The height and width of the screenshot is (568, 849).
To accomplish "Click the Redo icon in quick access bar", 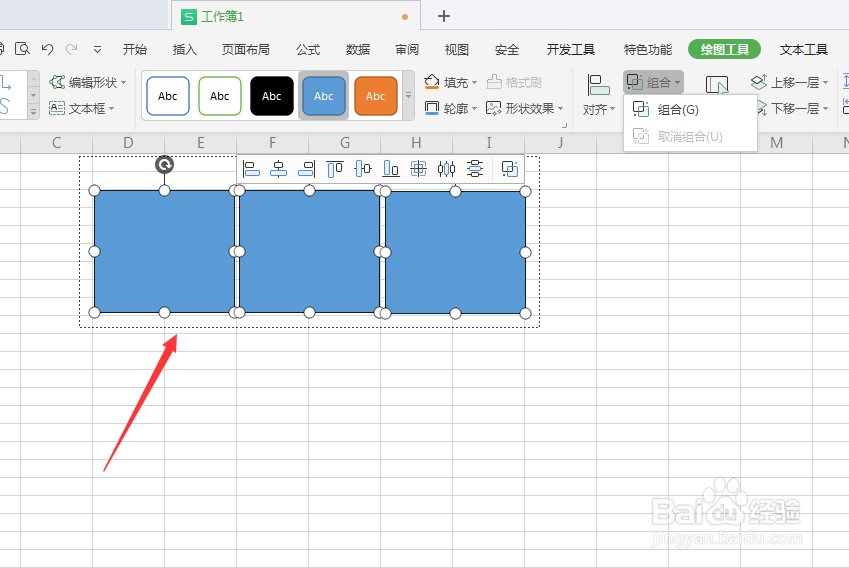I will click(x=71, y=49).
